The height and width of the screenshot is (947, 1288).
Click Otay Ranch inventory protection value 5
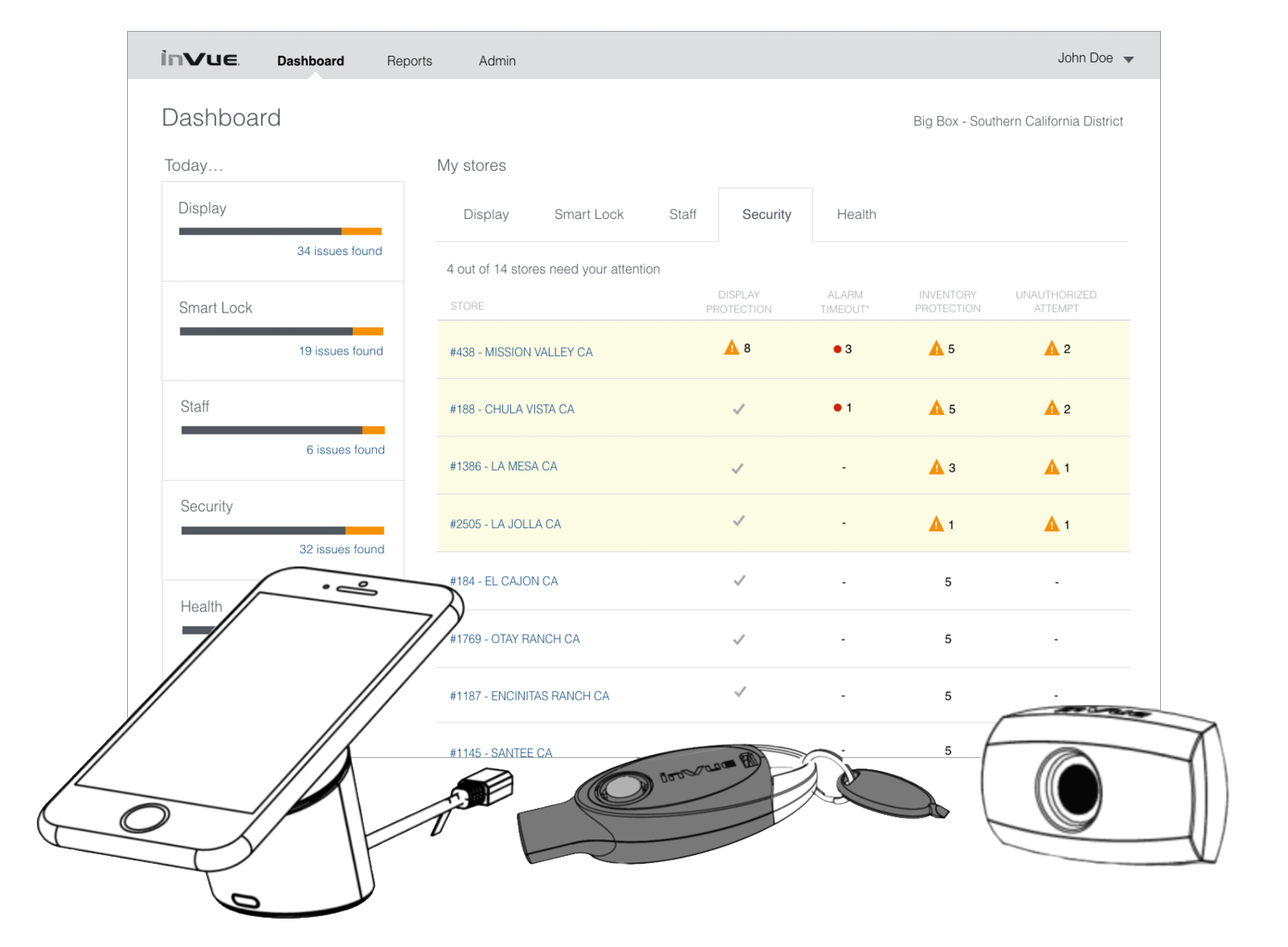(x=948, y=639)
